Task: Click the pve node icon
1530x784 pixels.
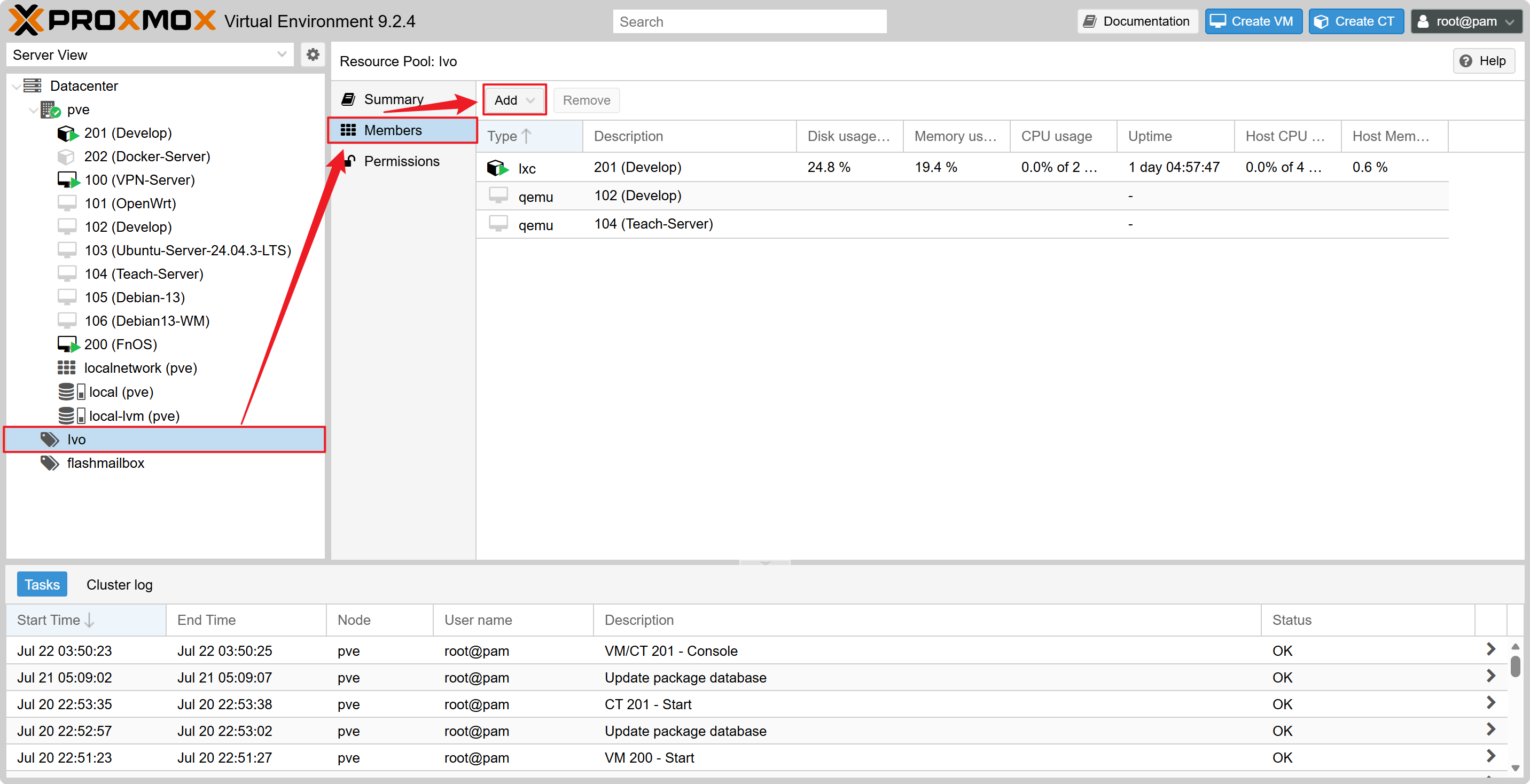Action: click(51, 109)
